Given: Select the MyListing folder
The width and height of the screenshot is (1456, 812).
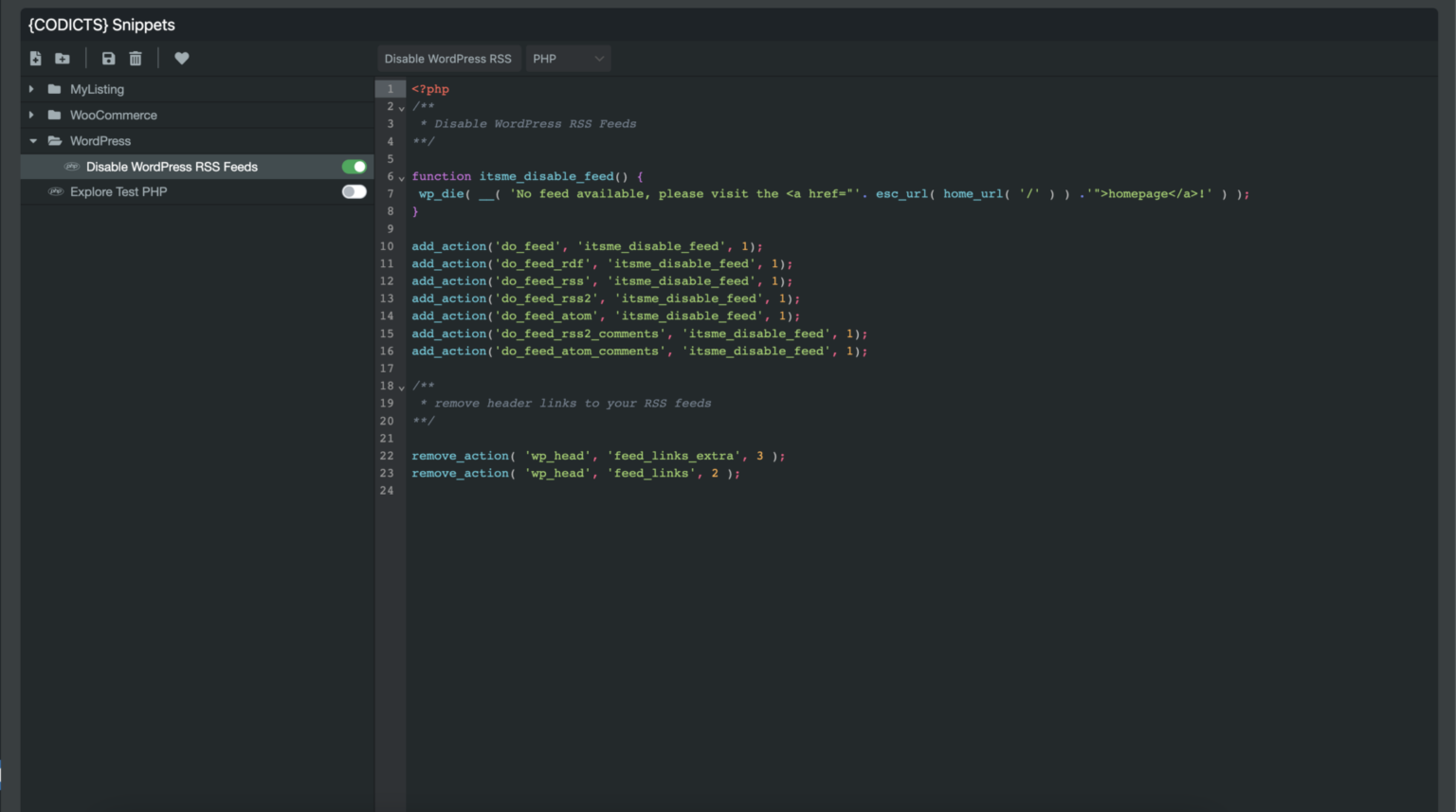Looking at the screenshot, I should click(x=97, y=89).
